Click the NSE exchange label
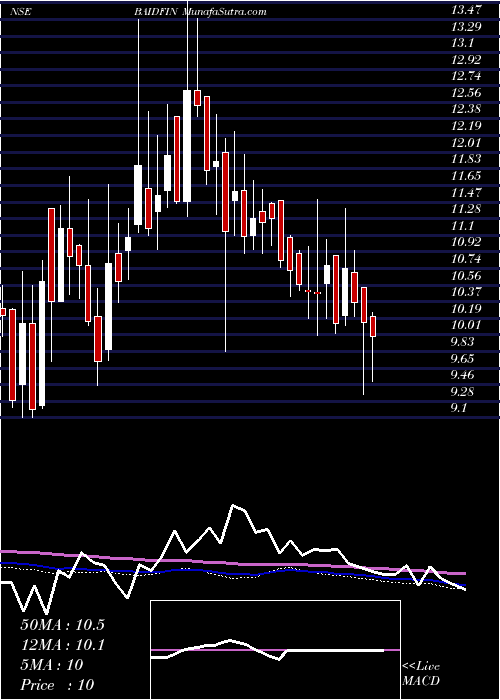This screenshot has height=700, width=500. pos(20,12)
